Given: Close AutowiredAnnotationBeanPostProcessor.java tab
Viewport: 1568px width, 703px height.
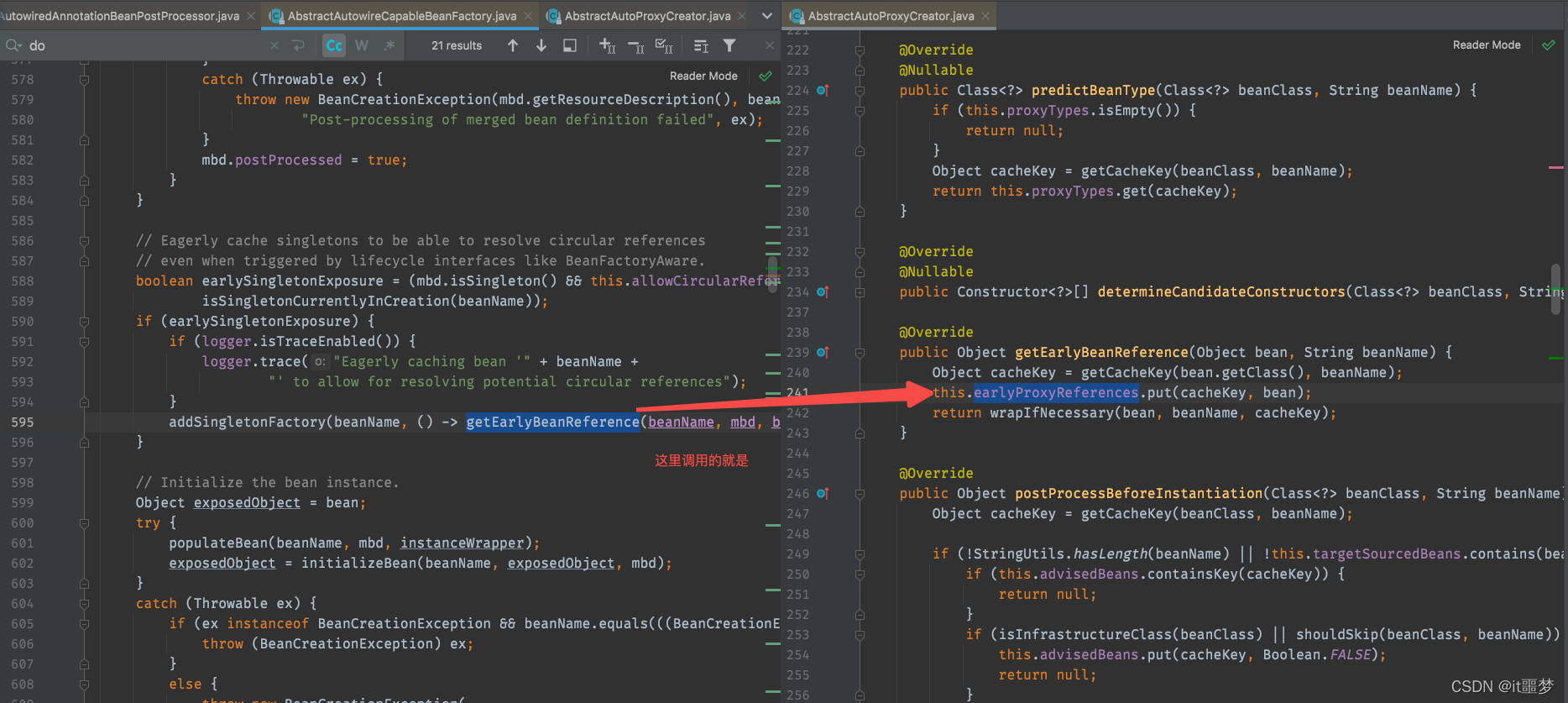Looking at the screenshot, I should click(250, 16).
